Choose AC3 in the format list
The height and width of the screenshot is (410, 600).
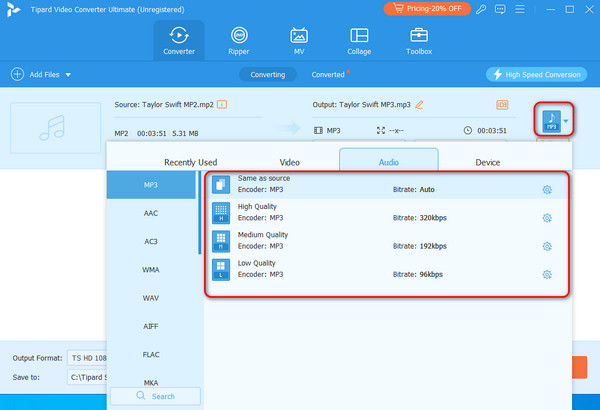coord(151,242)
